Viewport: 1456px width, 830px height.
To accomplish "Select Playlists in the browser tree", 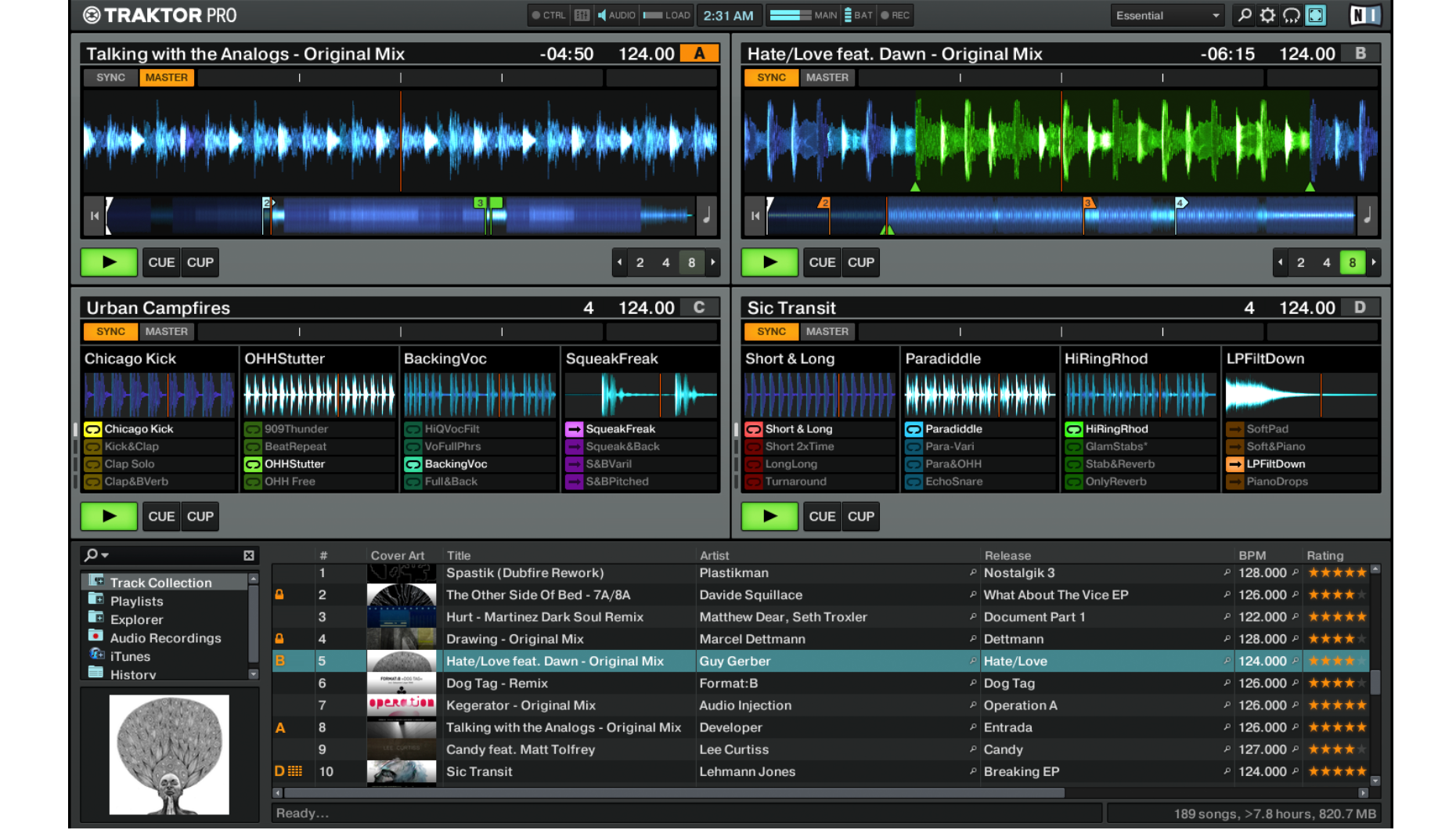I will pos(136,601).
